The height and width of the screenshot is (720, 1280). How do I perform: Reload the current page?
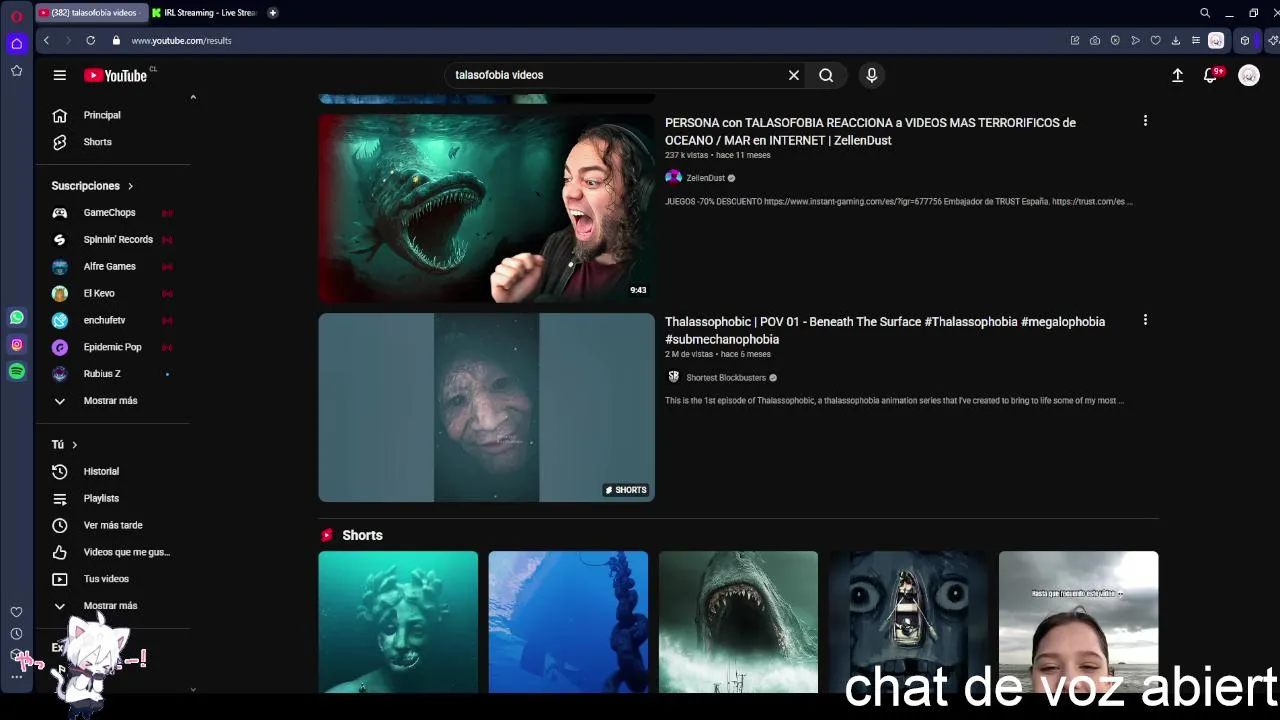point(90,40)
